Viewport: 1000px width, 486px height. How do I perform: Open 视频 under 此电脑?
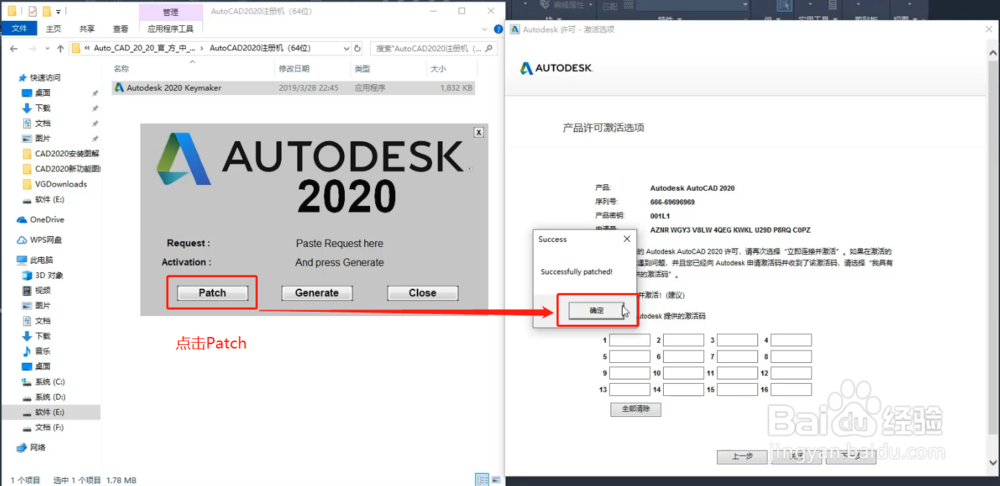point(43,291)
